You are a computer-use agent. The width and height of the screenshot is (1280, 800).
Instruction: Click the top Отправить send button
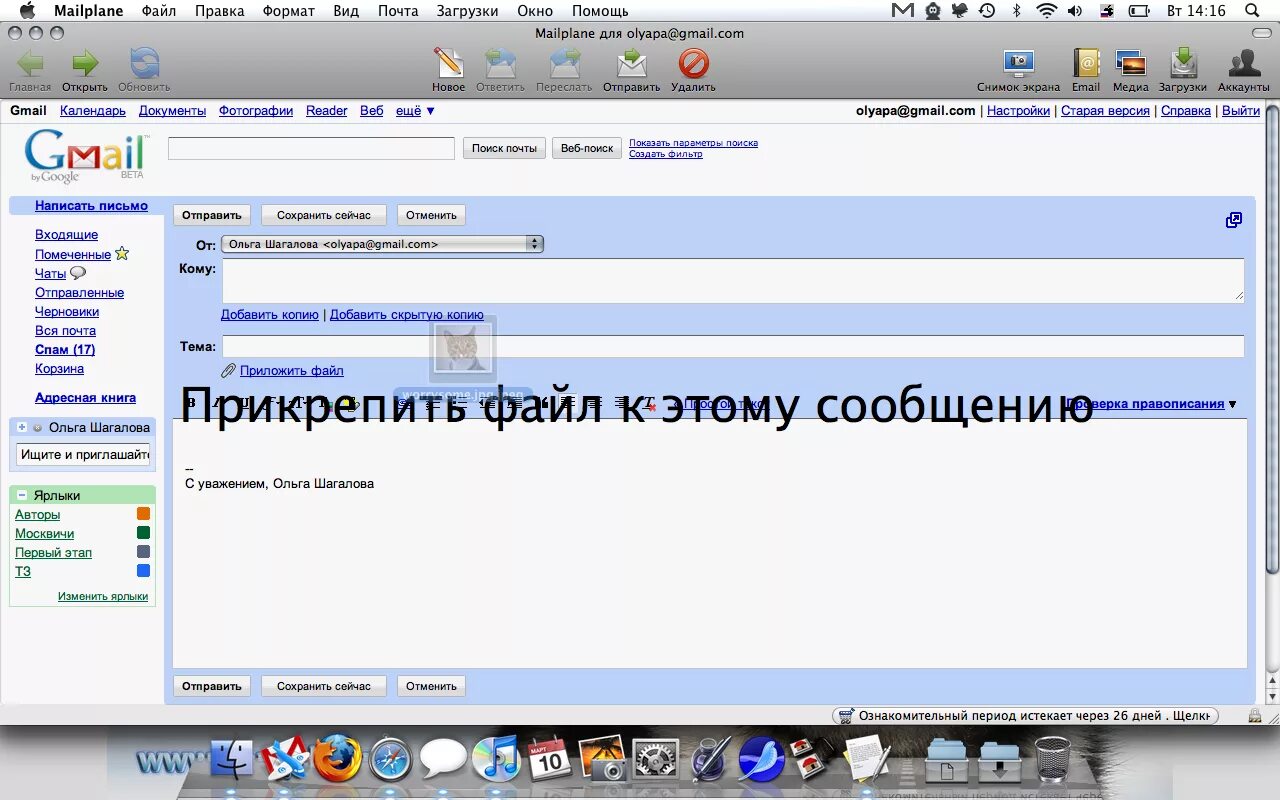212,215
